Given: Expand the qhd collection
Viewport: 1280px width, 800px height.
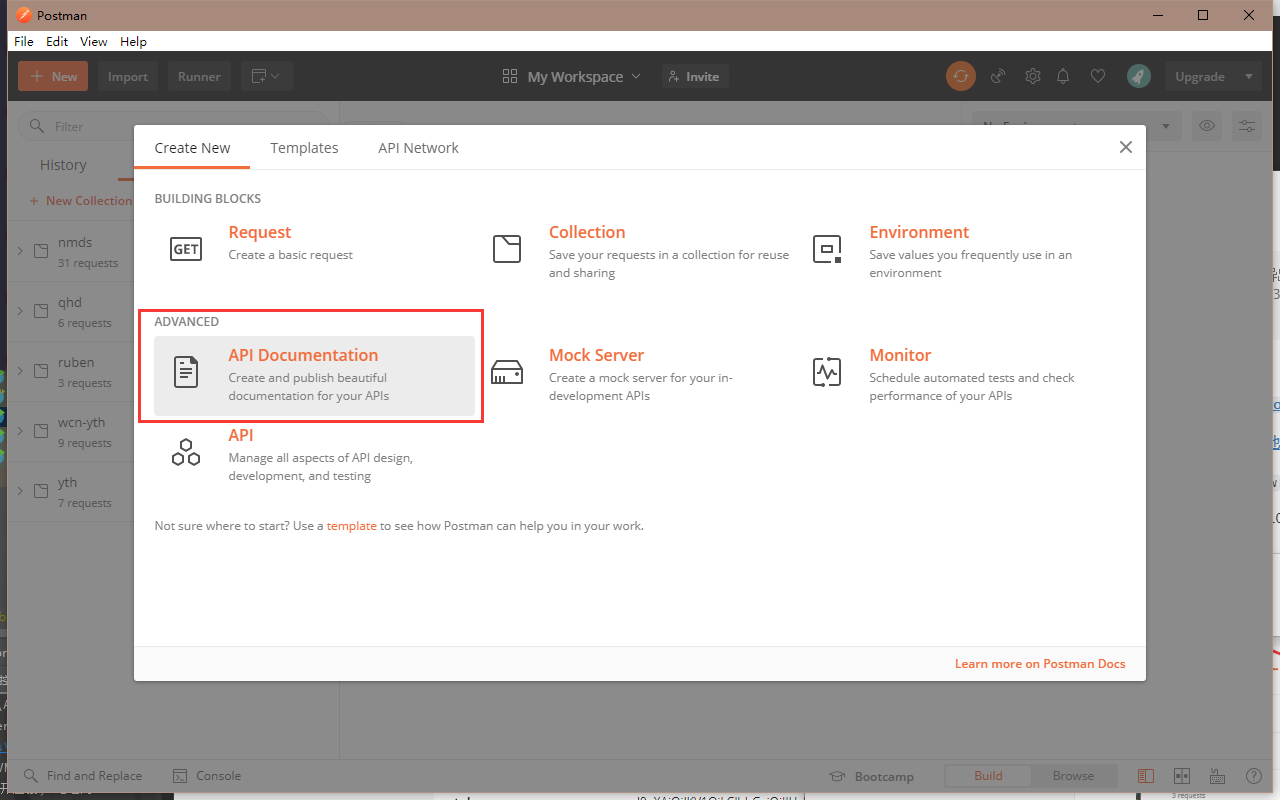Looking at the screenshot, I should coord(20,311).
